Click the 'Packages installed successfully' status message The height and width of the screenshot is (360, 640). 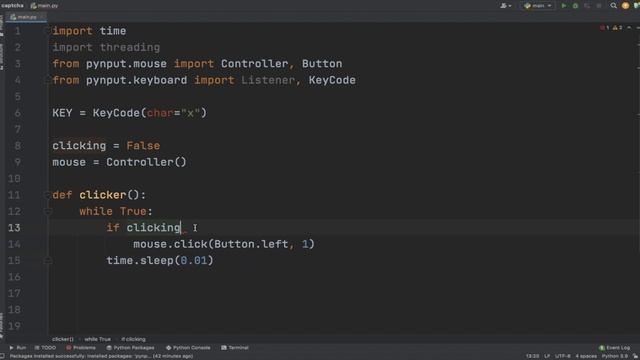(101, 356)
